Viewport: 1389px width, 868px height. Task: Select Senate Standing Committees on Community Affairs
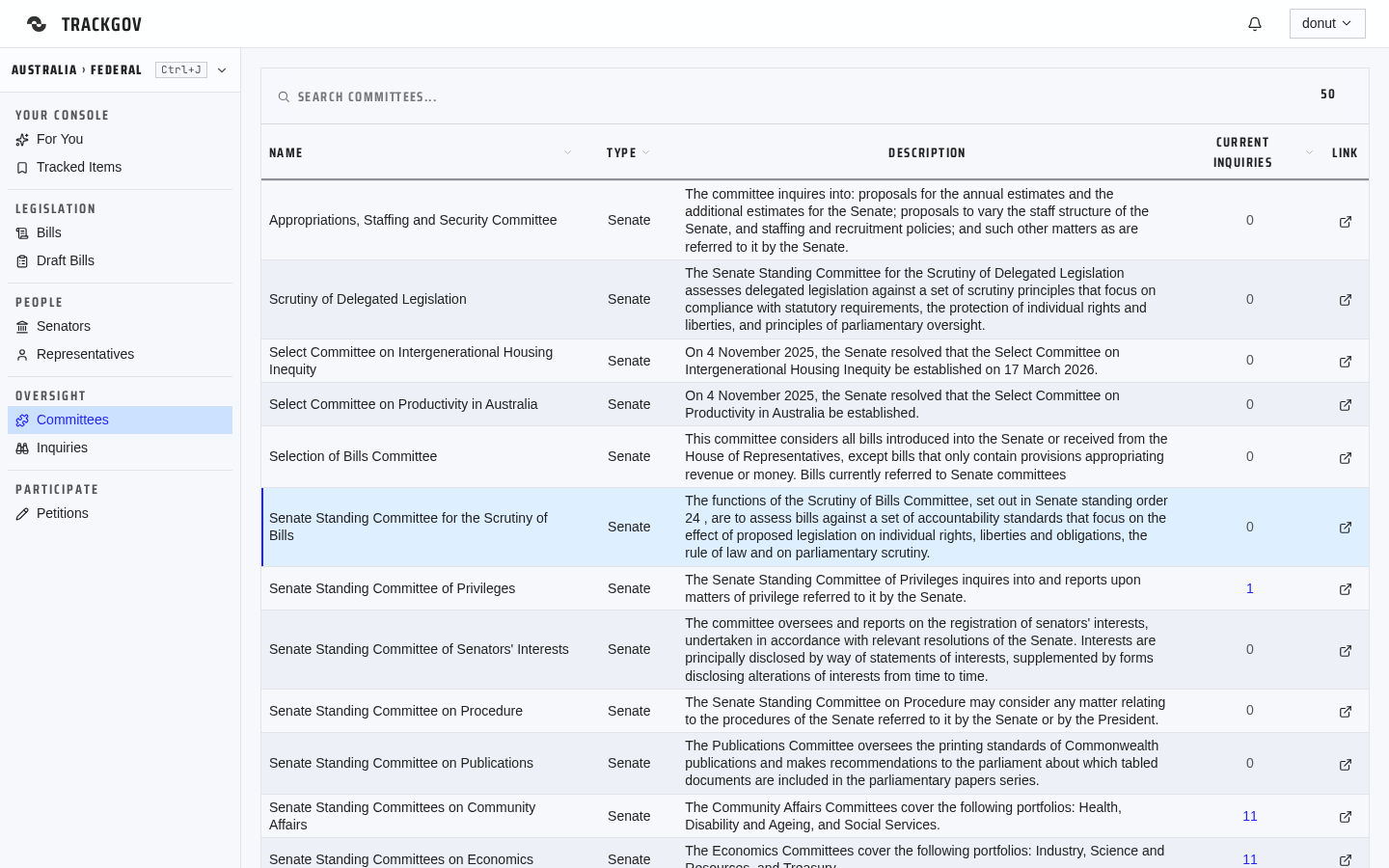(402, 816)
